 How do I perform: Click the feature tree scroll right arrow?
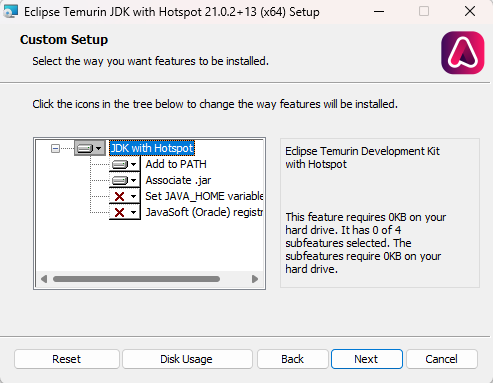(255, 279)
